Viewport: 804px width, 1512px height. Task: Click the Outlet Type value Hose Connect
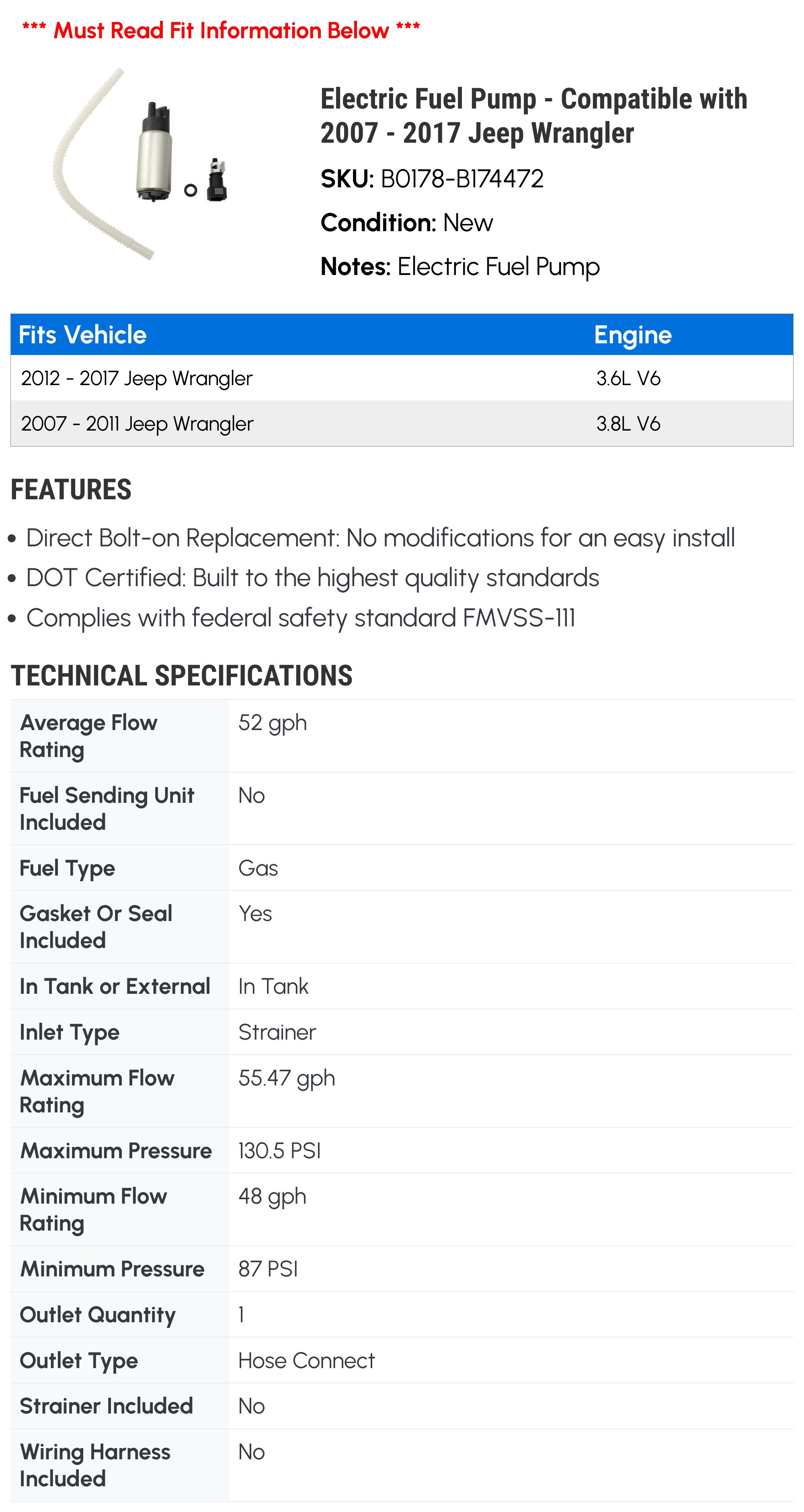point(306,1360)
